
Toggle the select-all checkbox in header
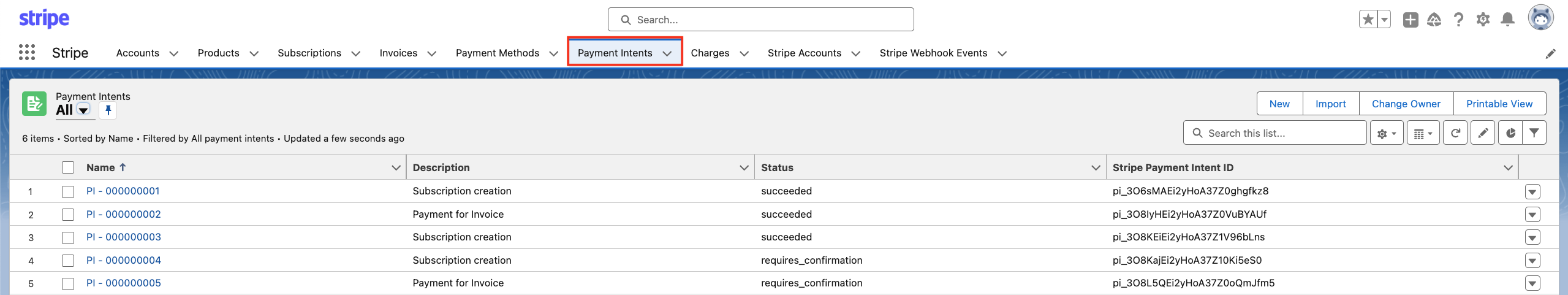tap(68, 167)
